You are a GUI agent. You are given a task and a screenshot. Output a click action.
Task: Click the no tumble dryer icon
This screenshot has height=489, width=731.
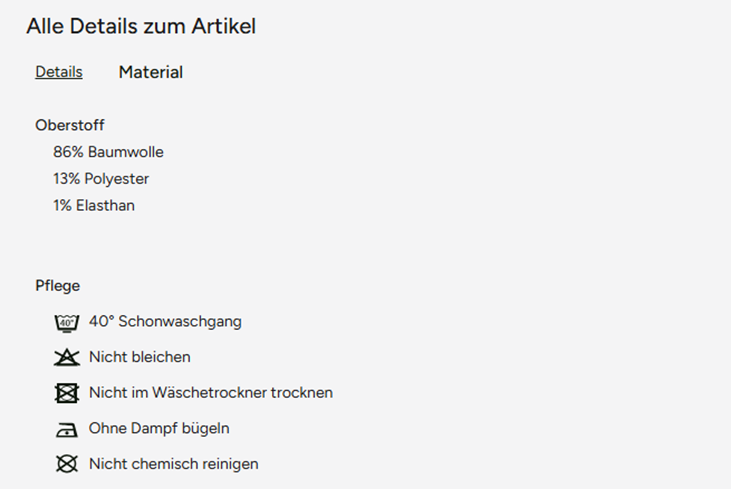[x=66, y=393]
